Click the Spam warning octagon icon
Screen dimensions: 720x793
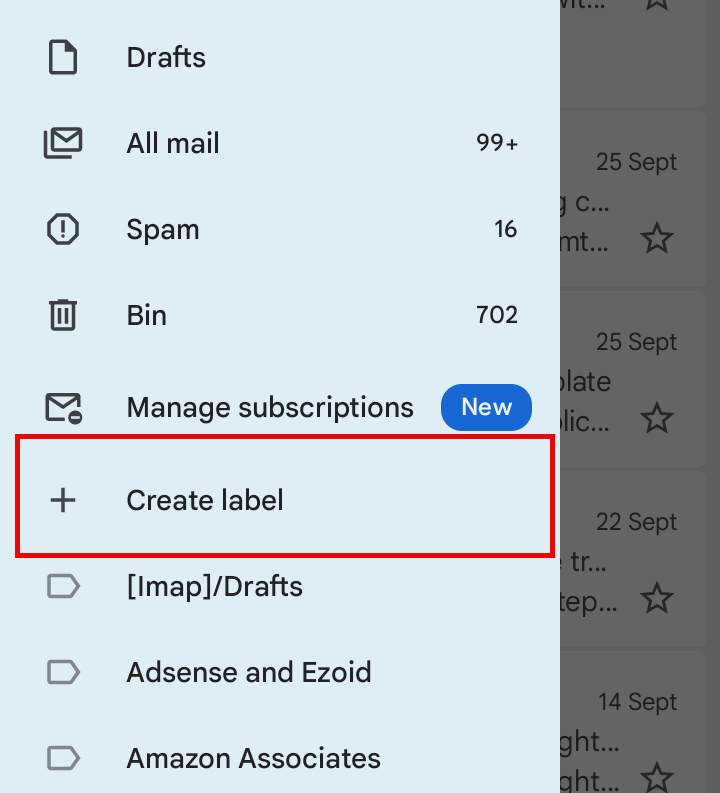[x=63, y=229]
